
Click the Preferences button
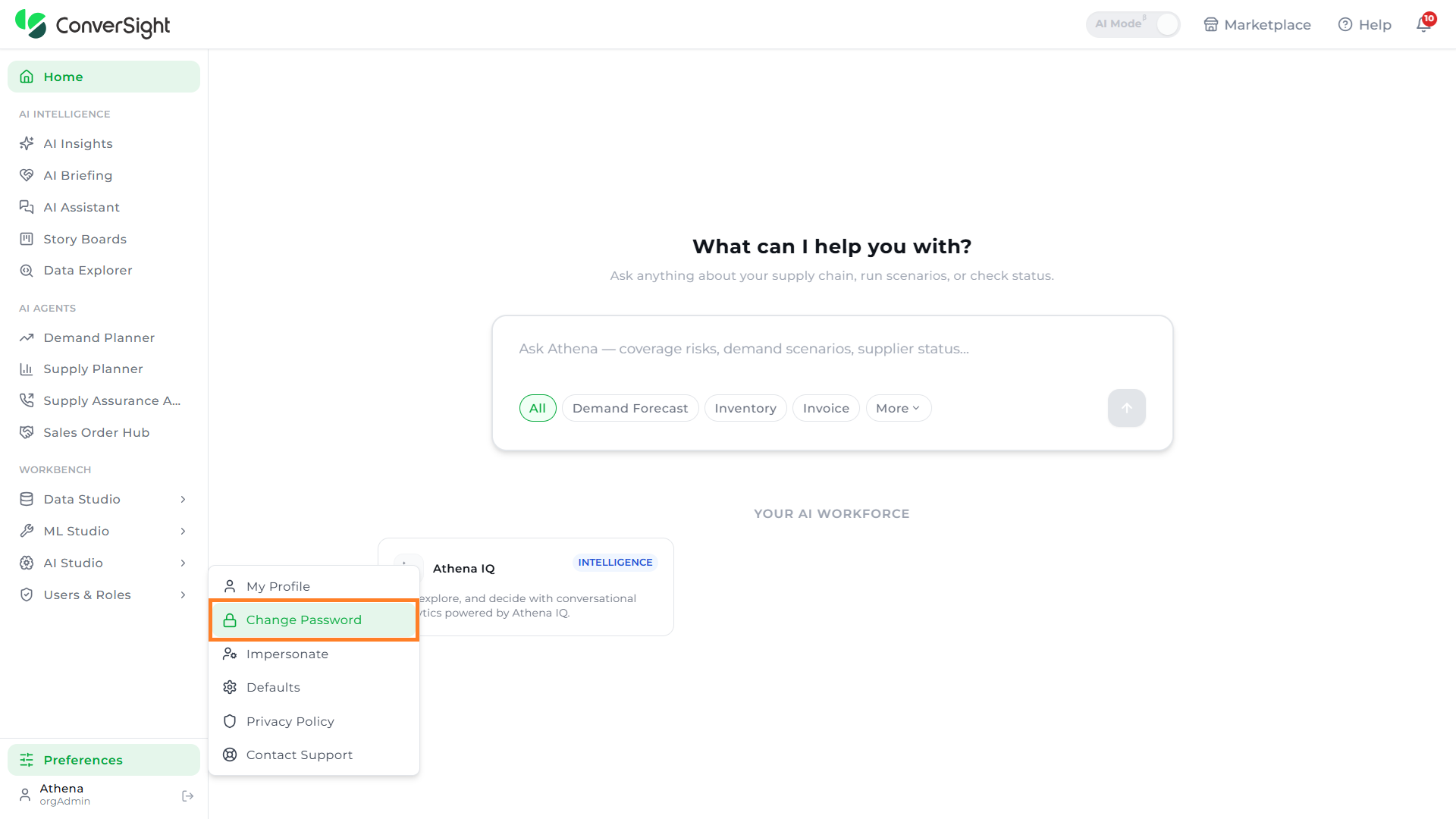pyautogui.click(x=104, y=760)
